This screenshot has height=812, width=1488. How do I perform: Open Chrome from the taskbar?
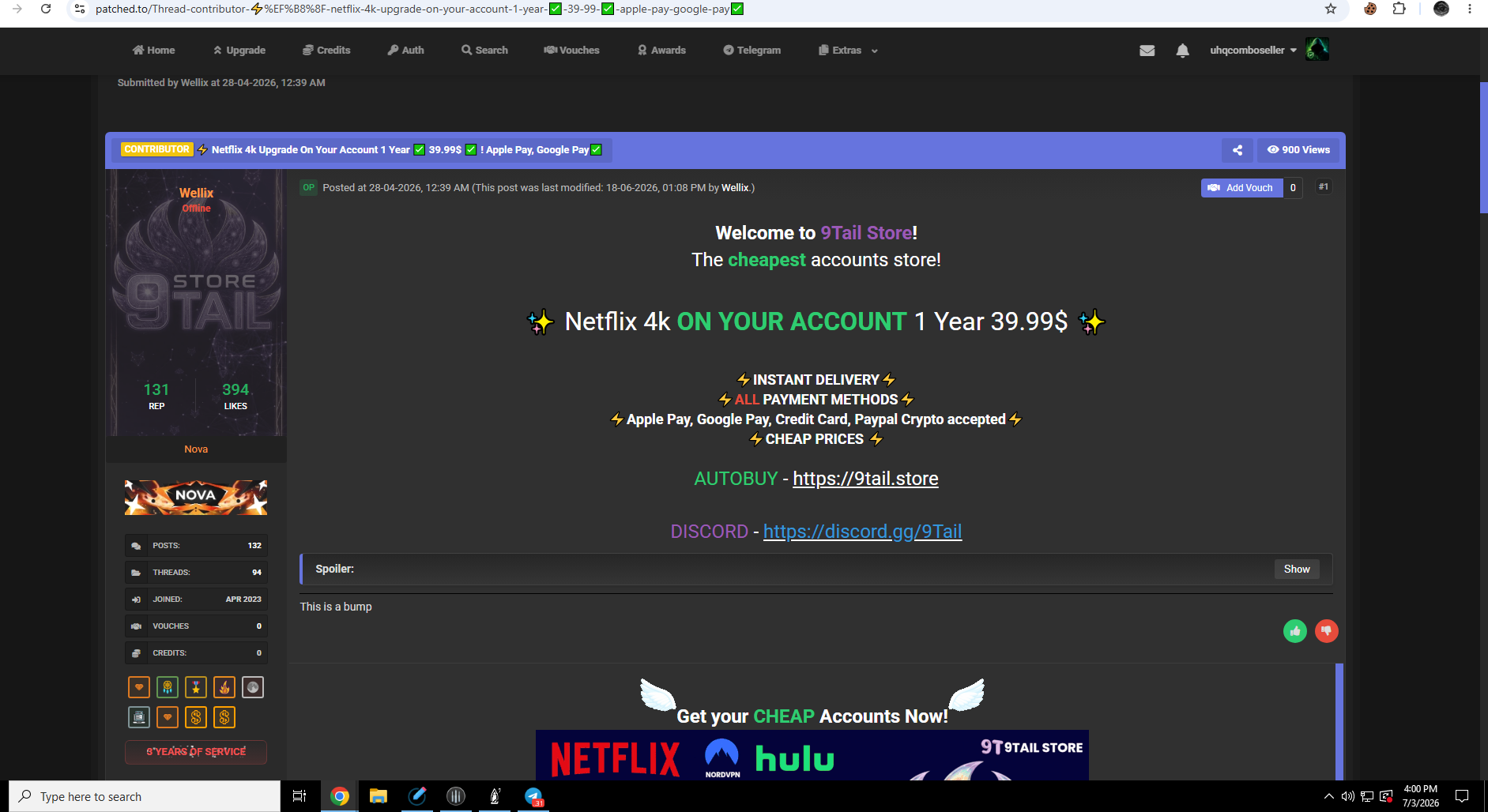tap(340, 796)
